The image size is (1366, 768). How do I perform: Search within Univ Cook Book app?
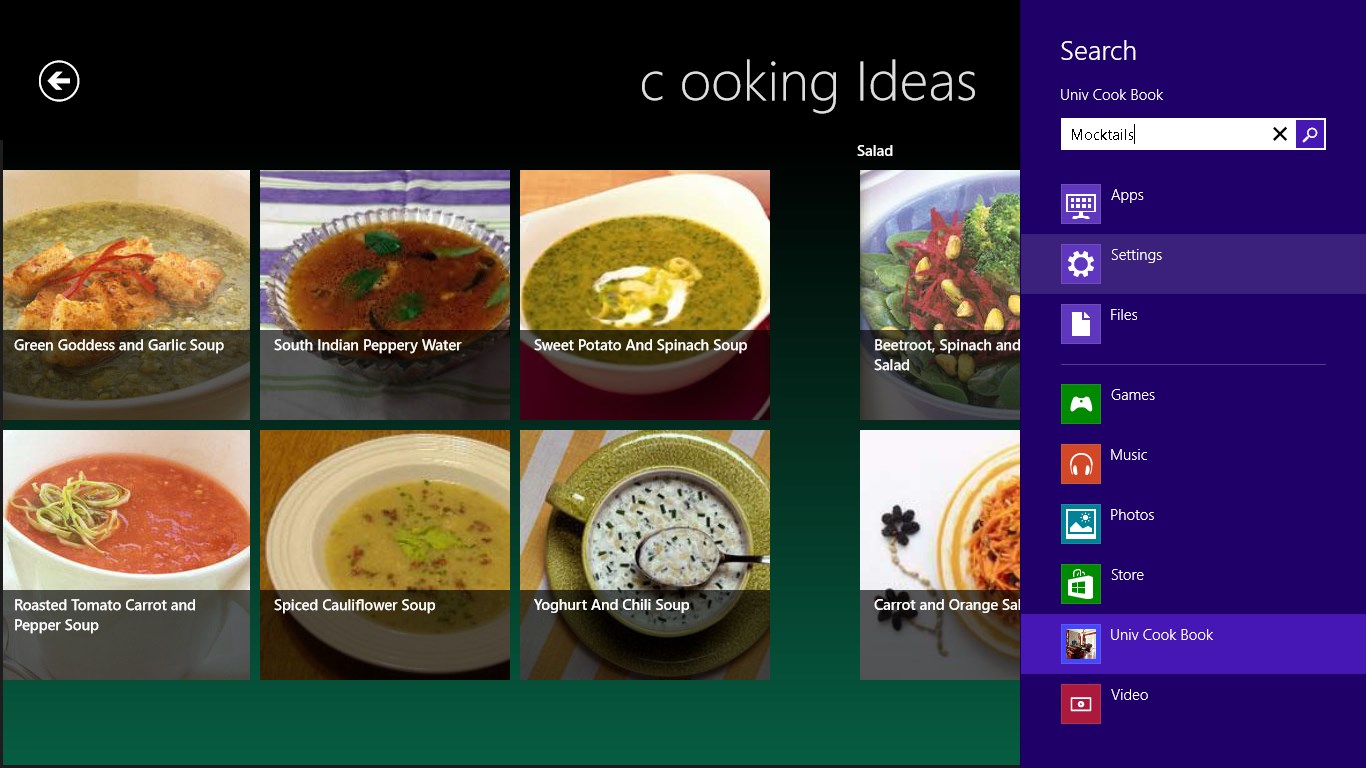point(1193,644)
